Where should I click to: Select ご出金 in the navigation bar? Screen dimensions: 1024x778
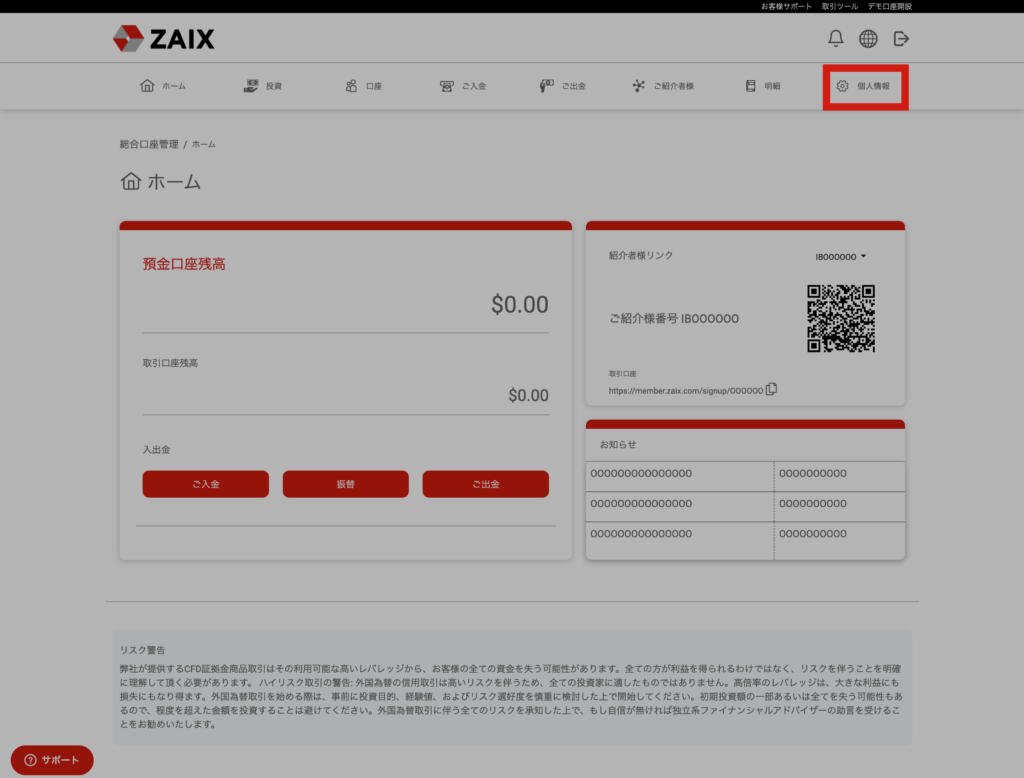point(563,86)
